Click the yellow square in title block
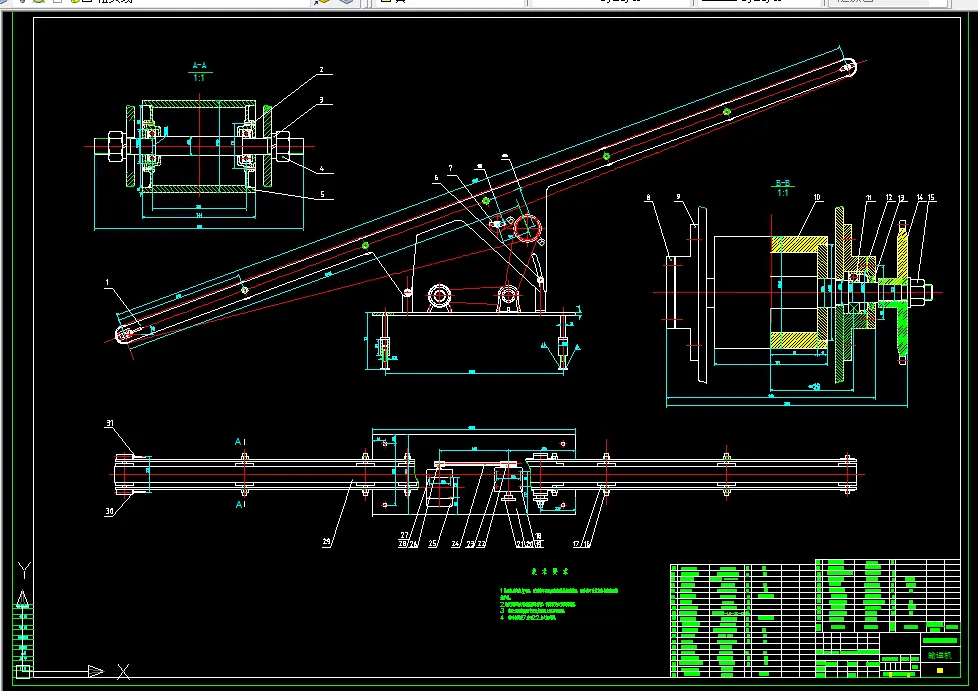 coord(940,670)
